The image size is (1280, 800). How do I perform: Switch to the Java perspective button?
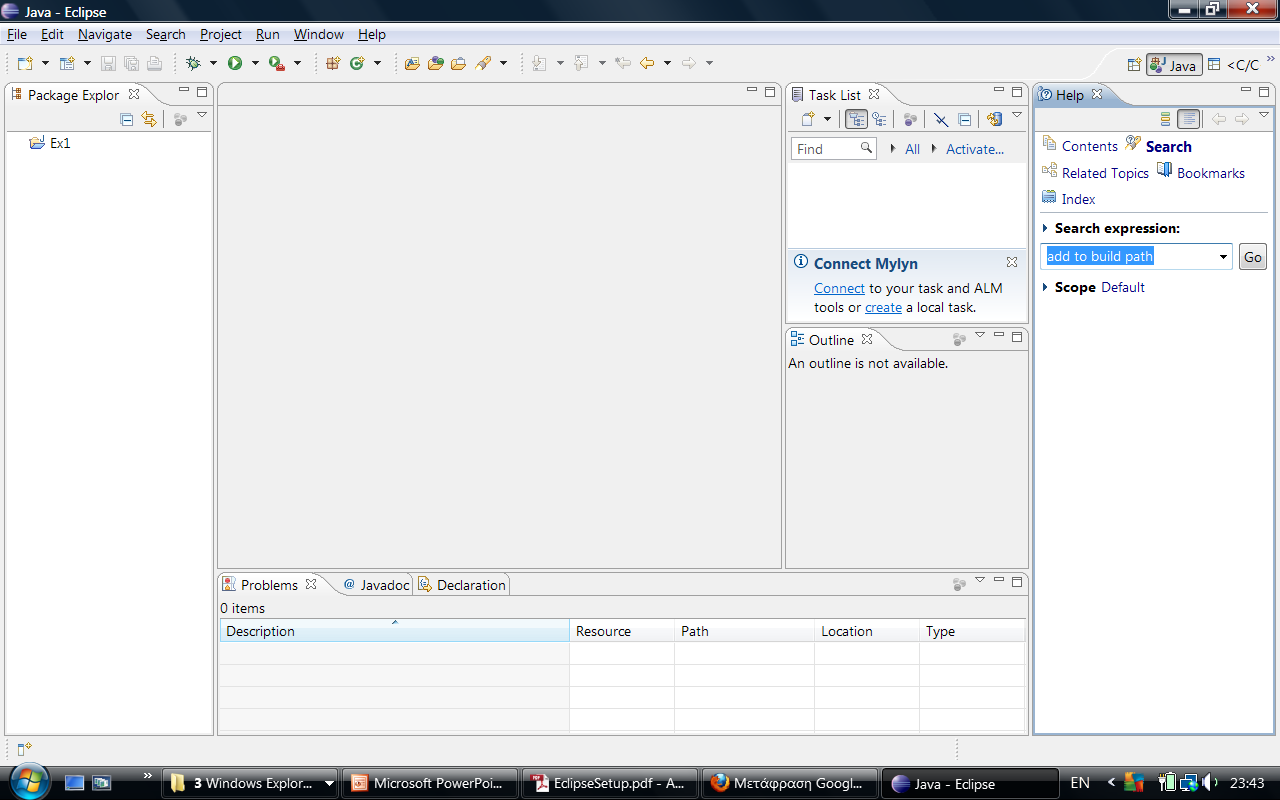tap(1174, 65)
